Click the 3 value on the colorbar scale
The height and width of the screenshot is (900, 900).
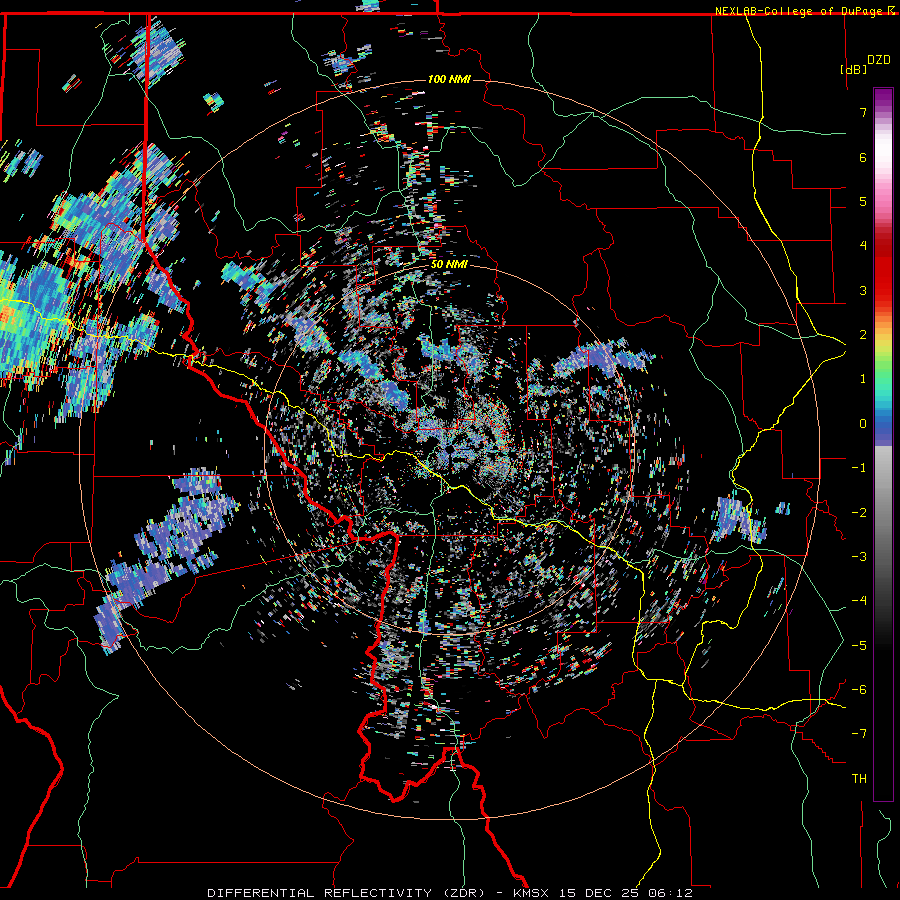click(x=863, y=290)
